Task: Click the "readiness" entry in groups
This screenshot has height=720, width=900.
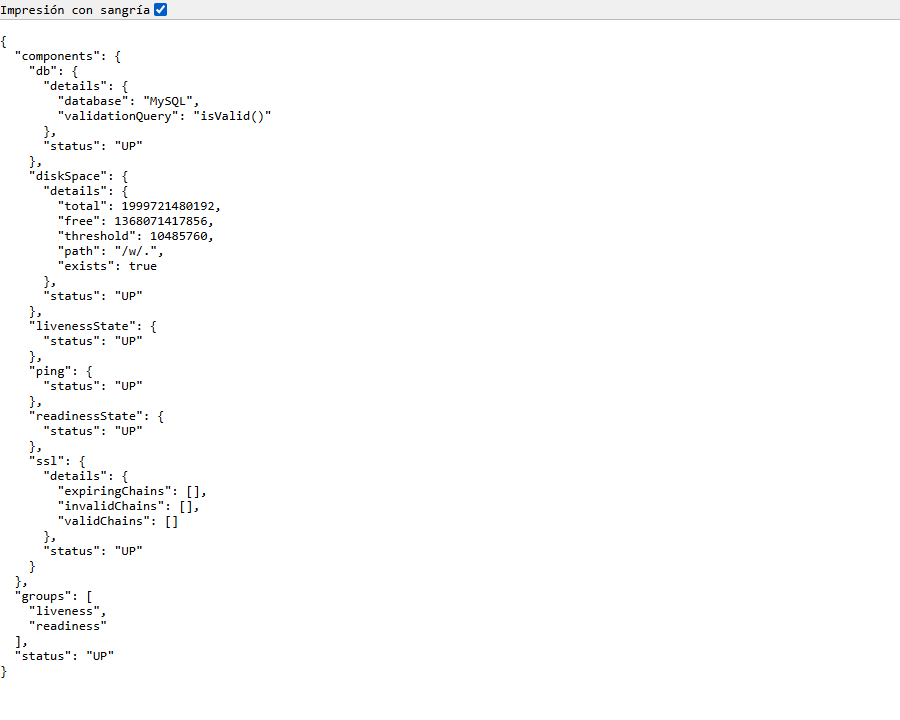Action: point(68,626)
